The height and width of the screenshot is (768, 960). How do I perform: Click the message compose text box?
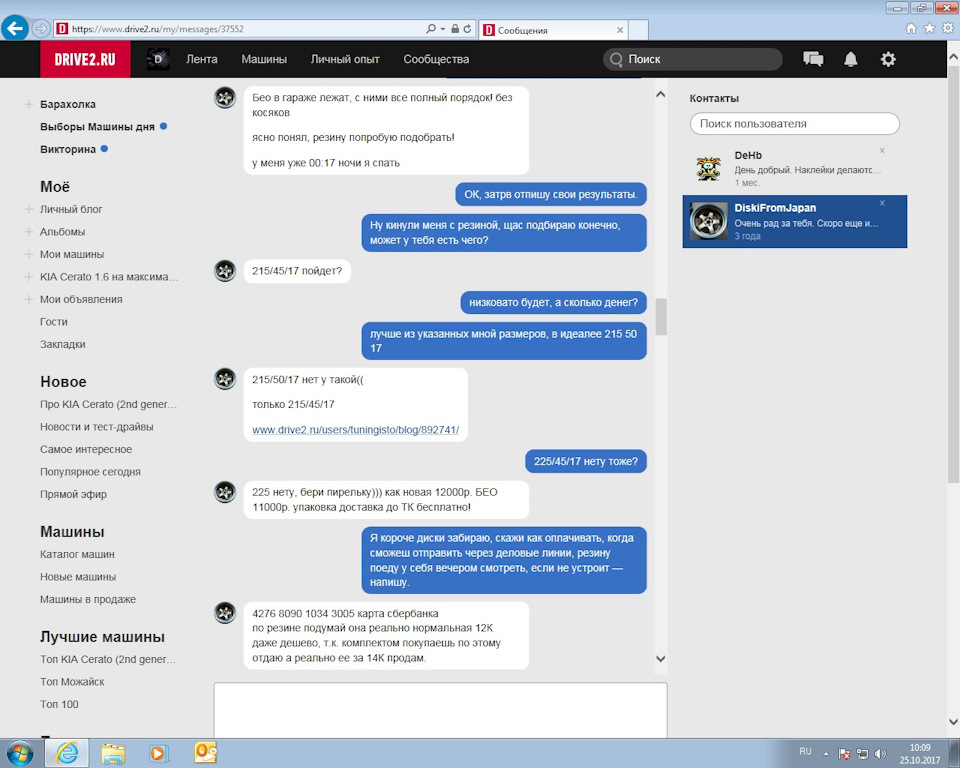point(440,710)
